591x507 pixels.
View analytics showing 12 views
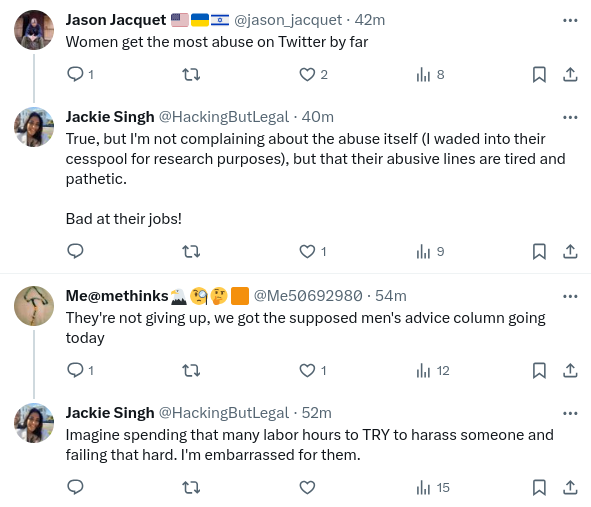[433, 371]
